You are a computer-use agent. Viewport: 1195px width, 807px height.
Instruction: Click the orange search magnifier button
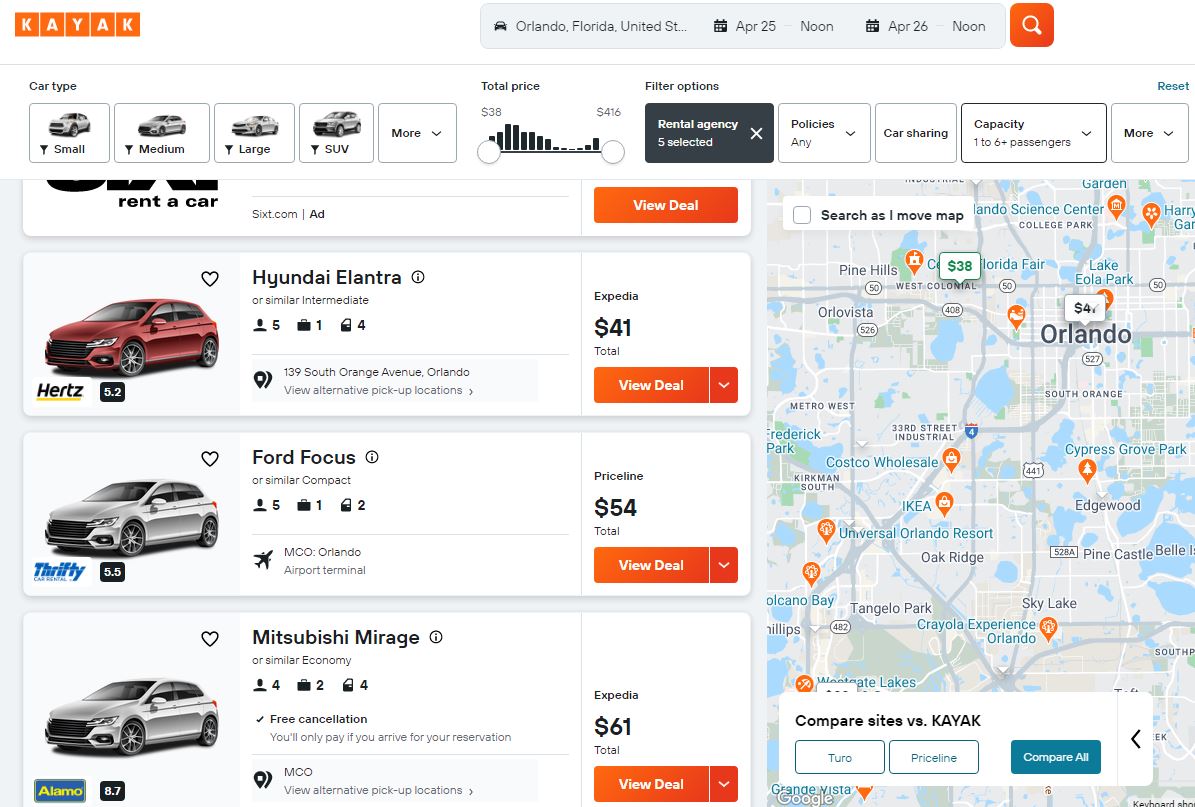click(x=1032, y=25)
